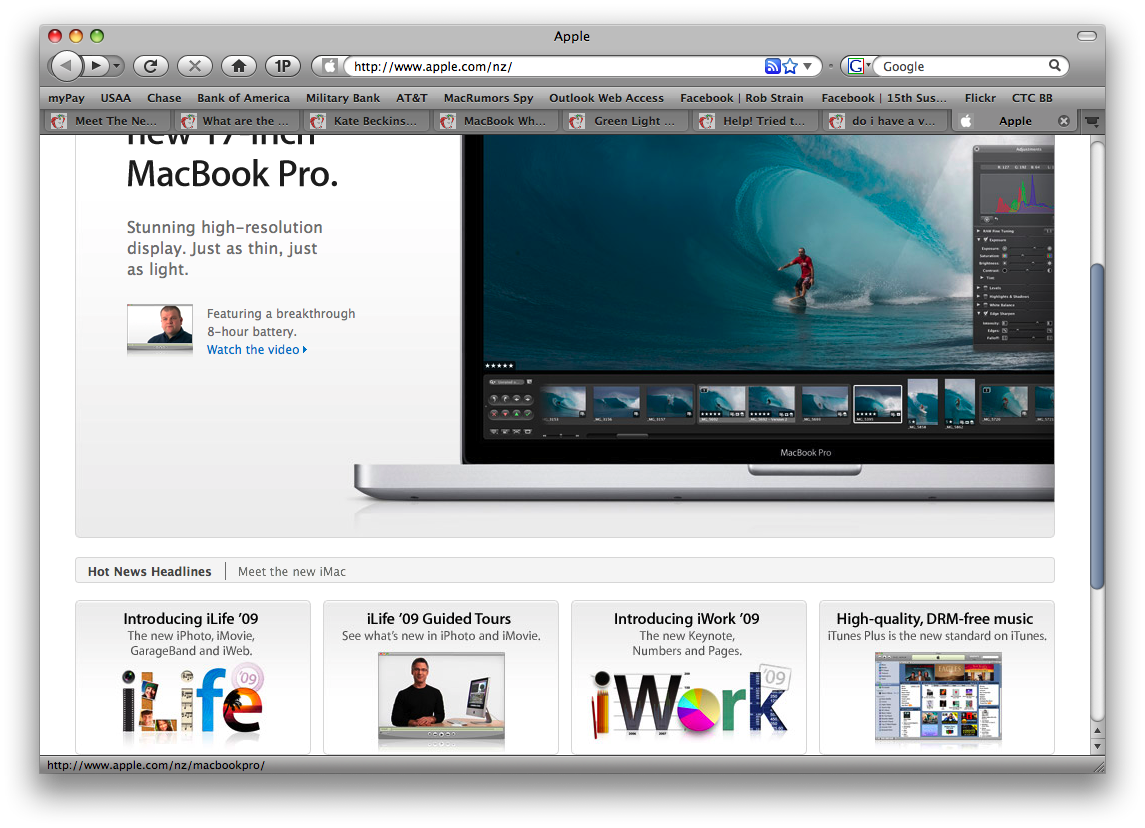Open the Introducing iLife '09 promo heading
The image size is (1145, 828).
(191, 618)
